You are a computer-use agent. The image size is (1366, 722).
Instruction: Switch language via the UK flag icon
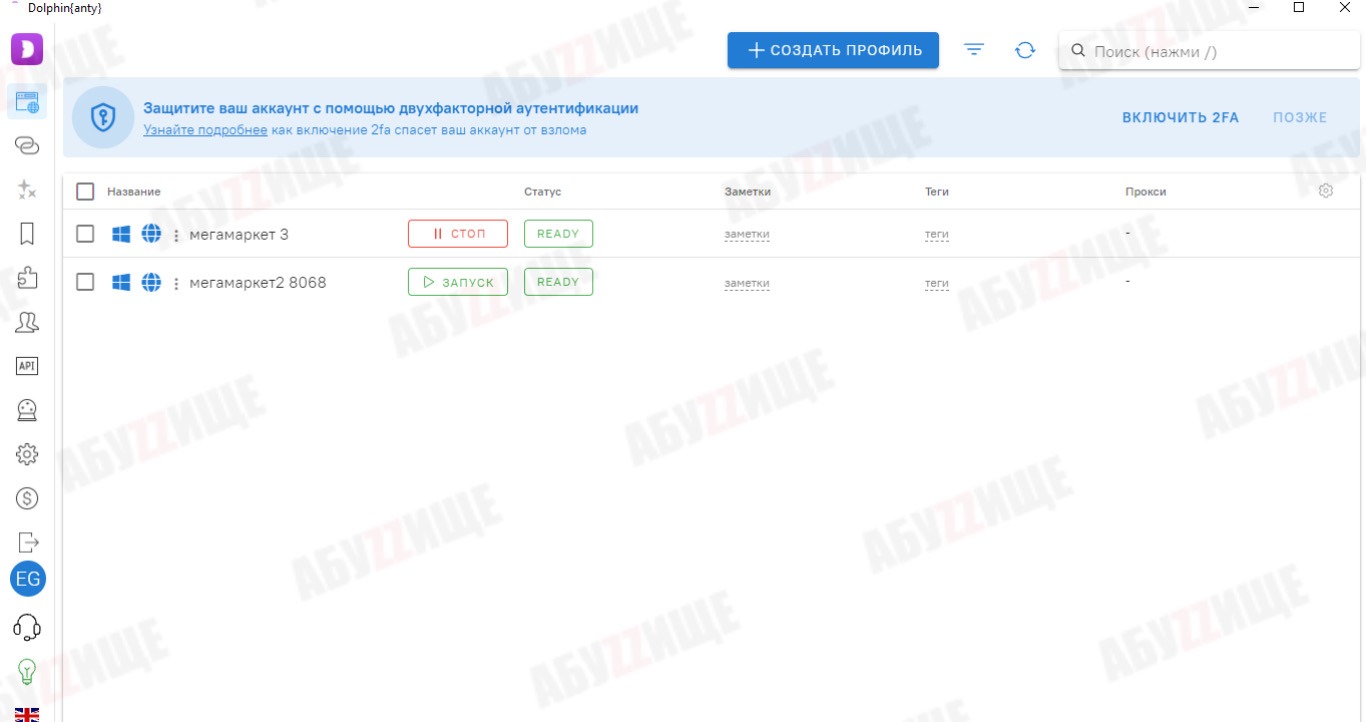(x=27, y=714)
